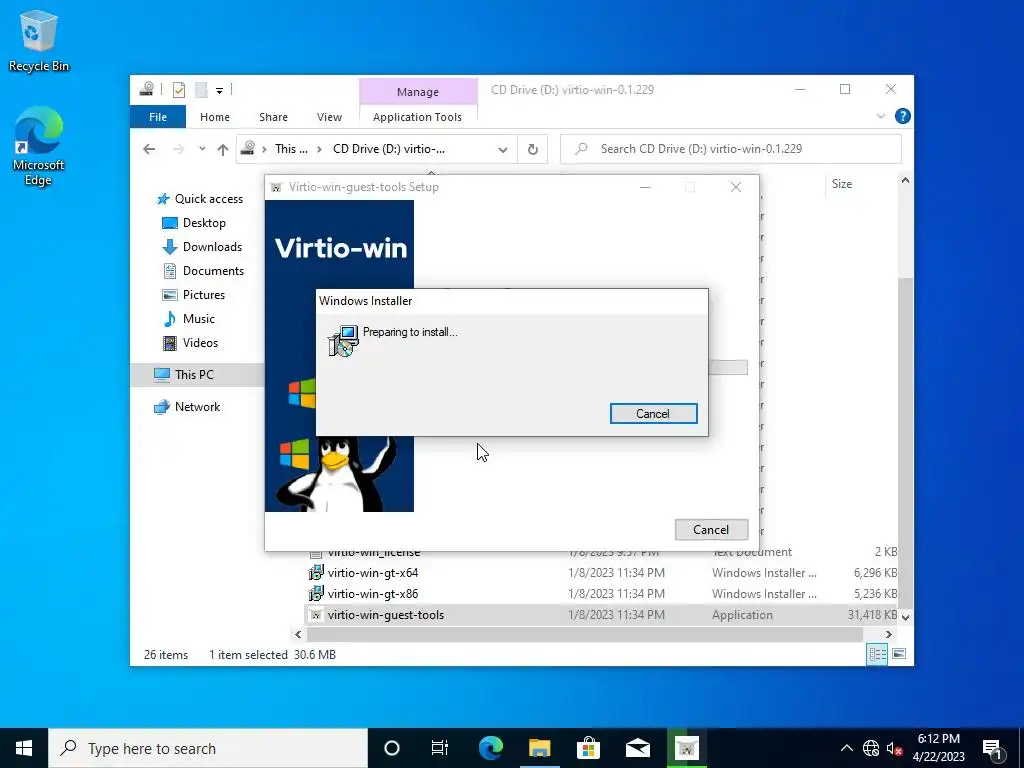The height and width of the screenshot is (768, 1024).
Task: Switch to Details view layout icon
Action: click(877, 654)
